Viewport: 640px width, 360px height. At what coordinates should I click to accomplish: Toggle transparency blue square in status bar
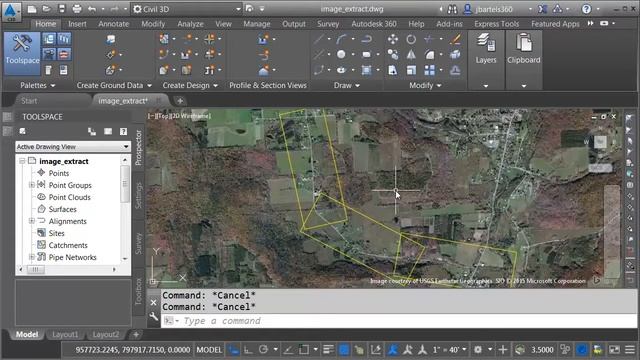tap(344, 350)
